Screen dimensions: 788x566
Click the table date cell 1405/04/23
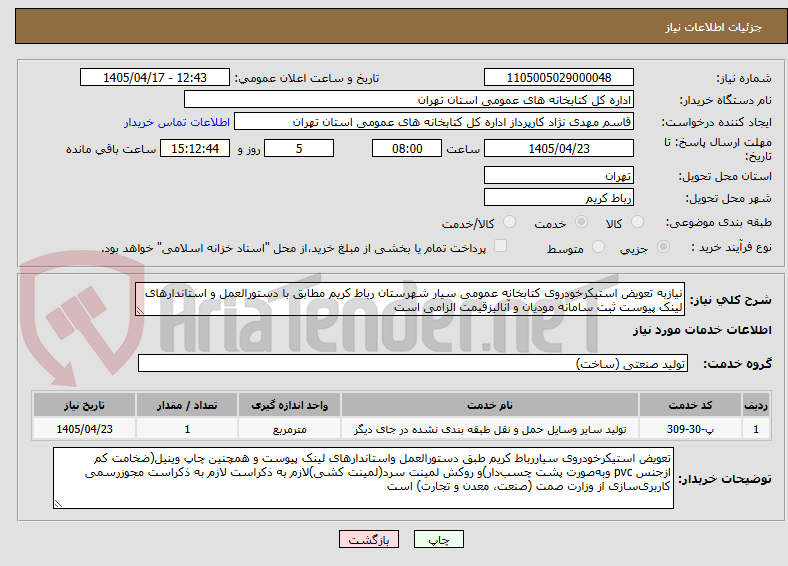(x=84, y=429)
